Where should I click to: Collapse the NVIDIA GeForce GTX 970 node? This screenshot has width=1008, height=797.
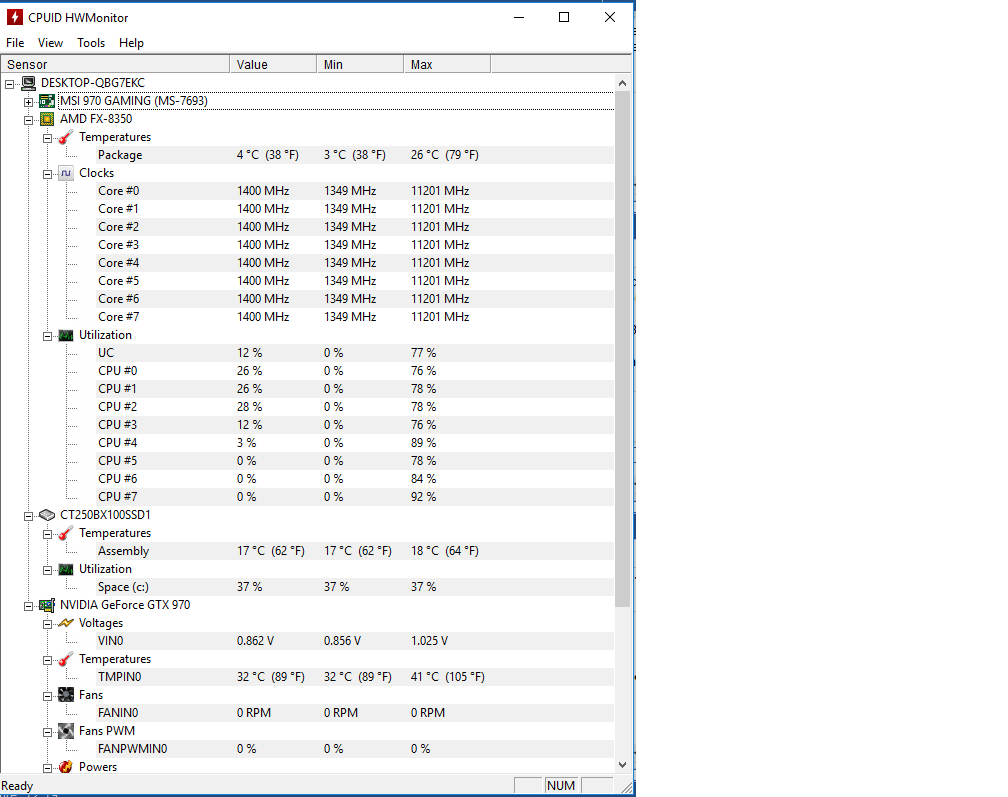pyautogui.click(x=28, y=606)
